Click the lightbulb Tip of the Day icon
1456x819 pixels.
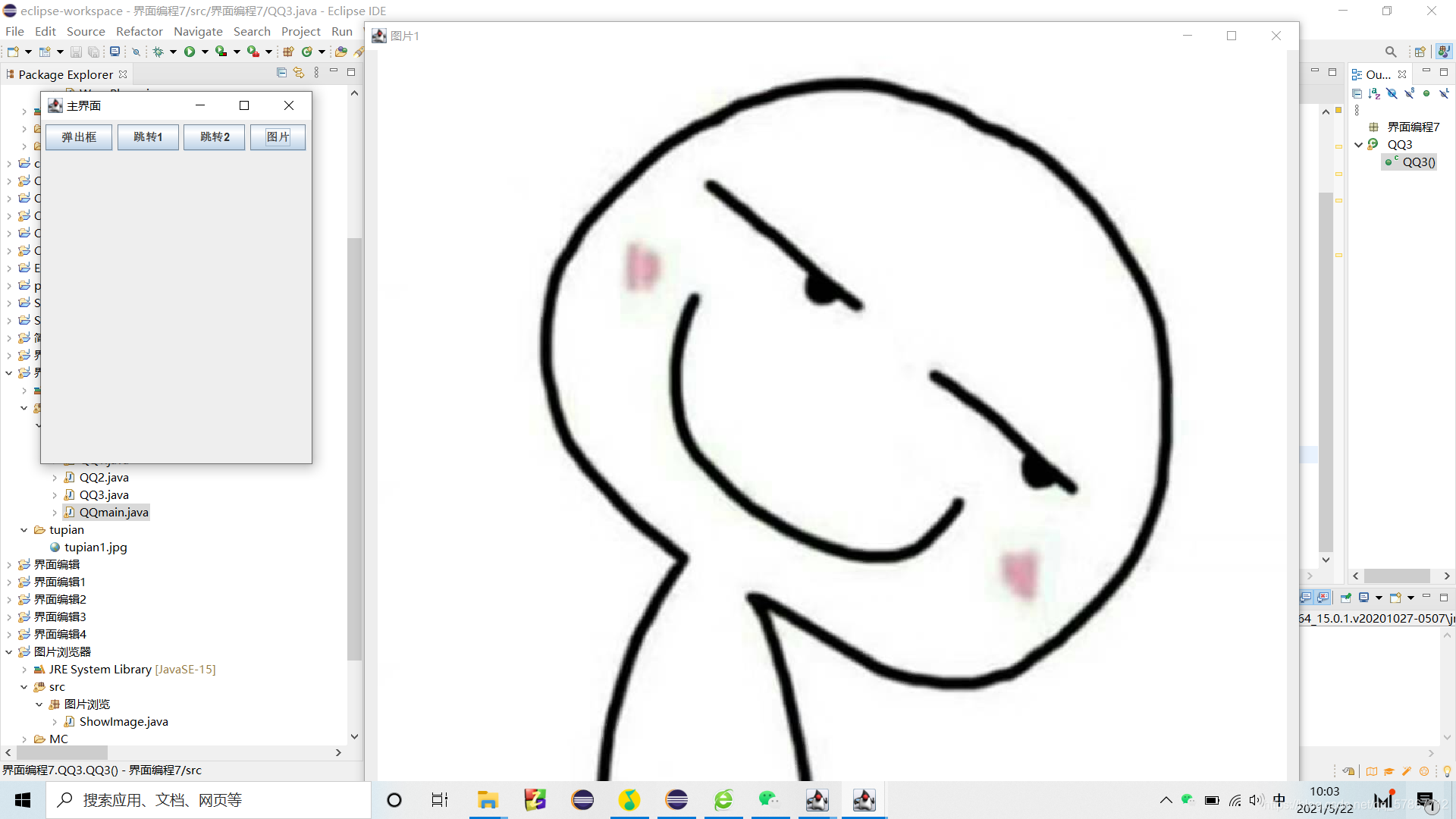tap(1447, 771)
